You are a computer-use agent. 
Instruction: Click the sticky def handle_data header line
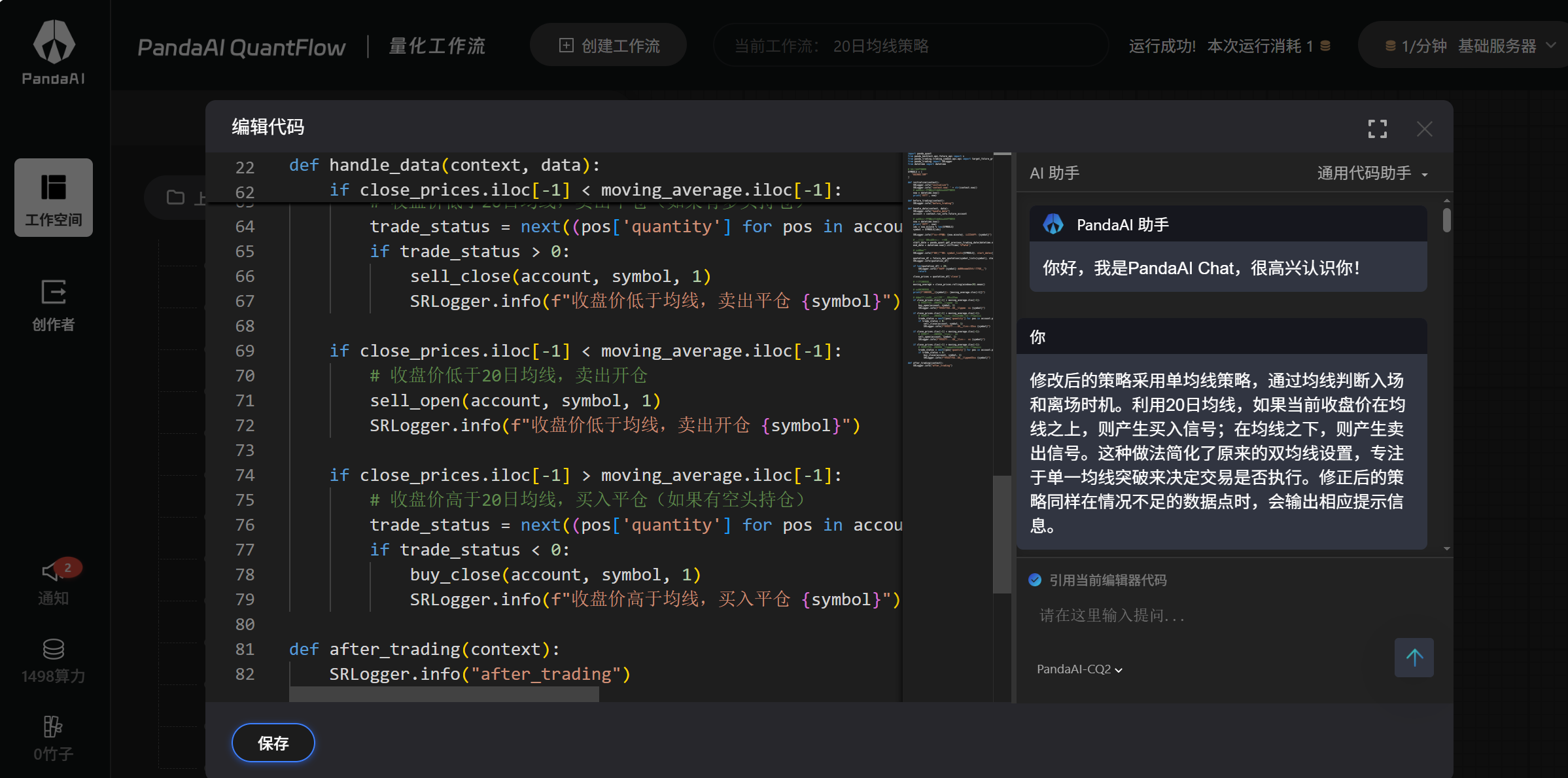[444, 165]
